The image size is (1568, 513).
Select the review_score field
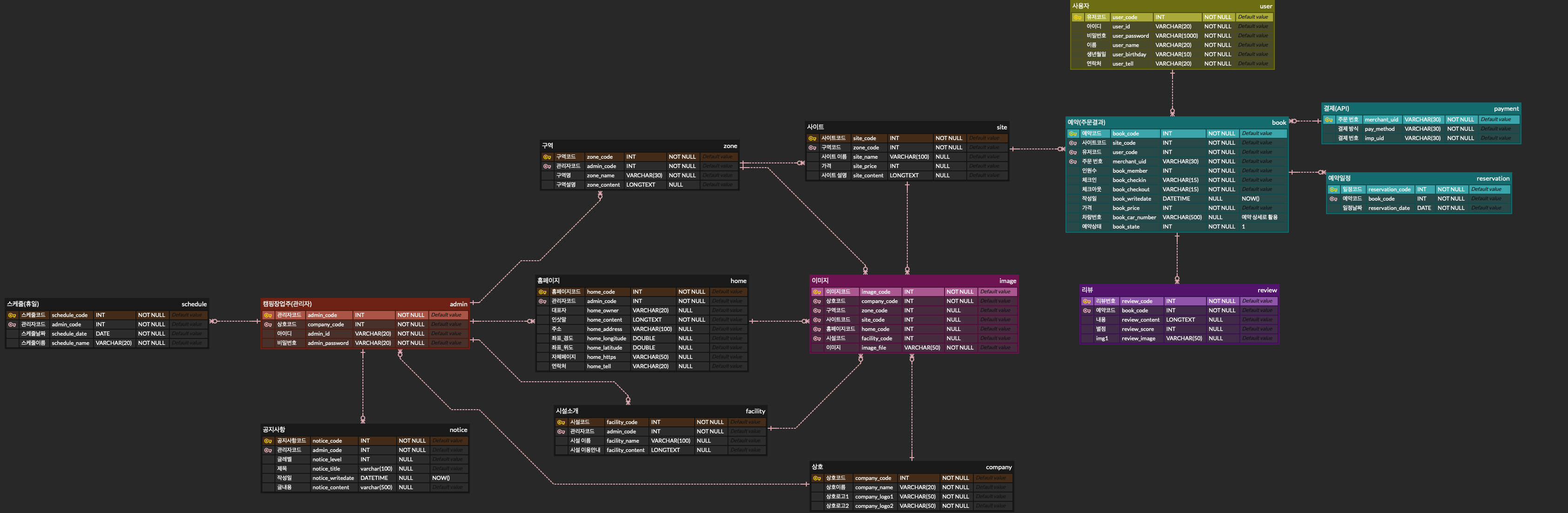click(1137, 329)
